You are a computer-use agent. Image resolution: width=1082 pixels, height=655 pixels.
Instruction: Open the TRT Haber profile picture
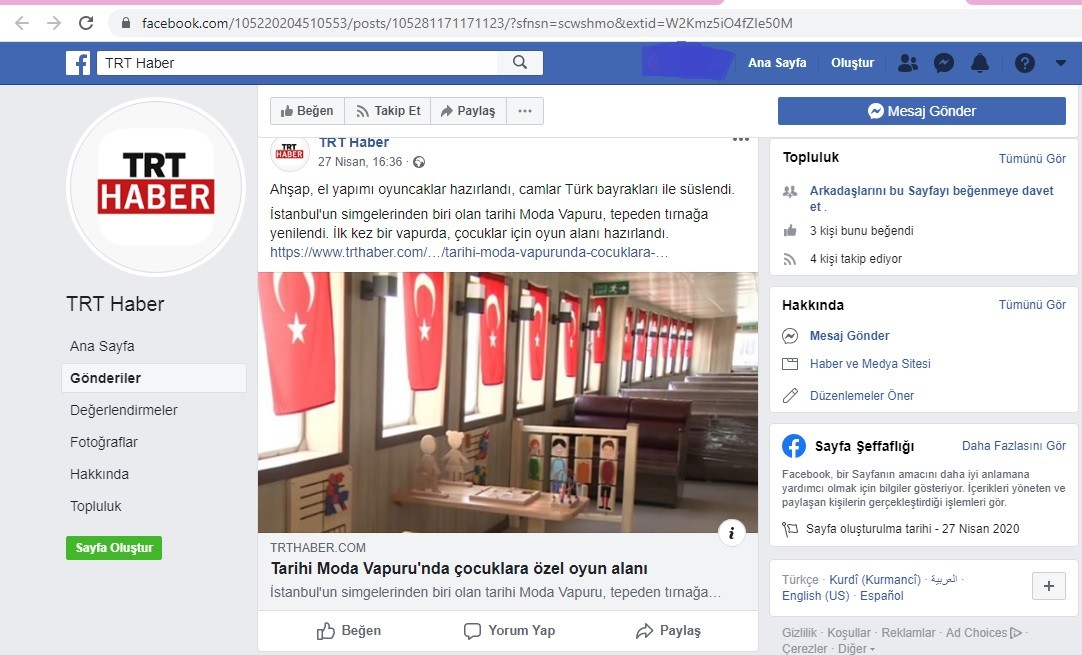pyautogui.click(x=156, y=187)
